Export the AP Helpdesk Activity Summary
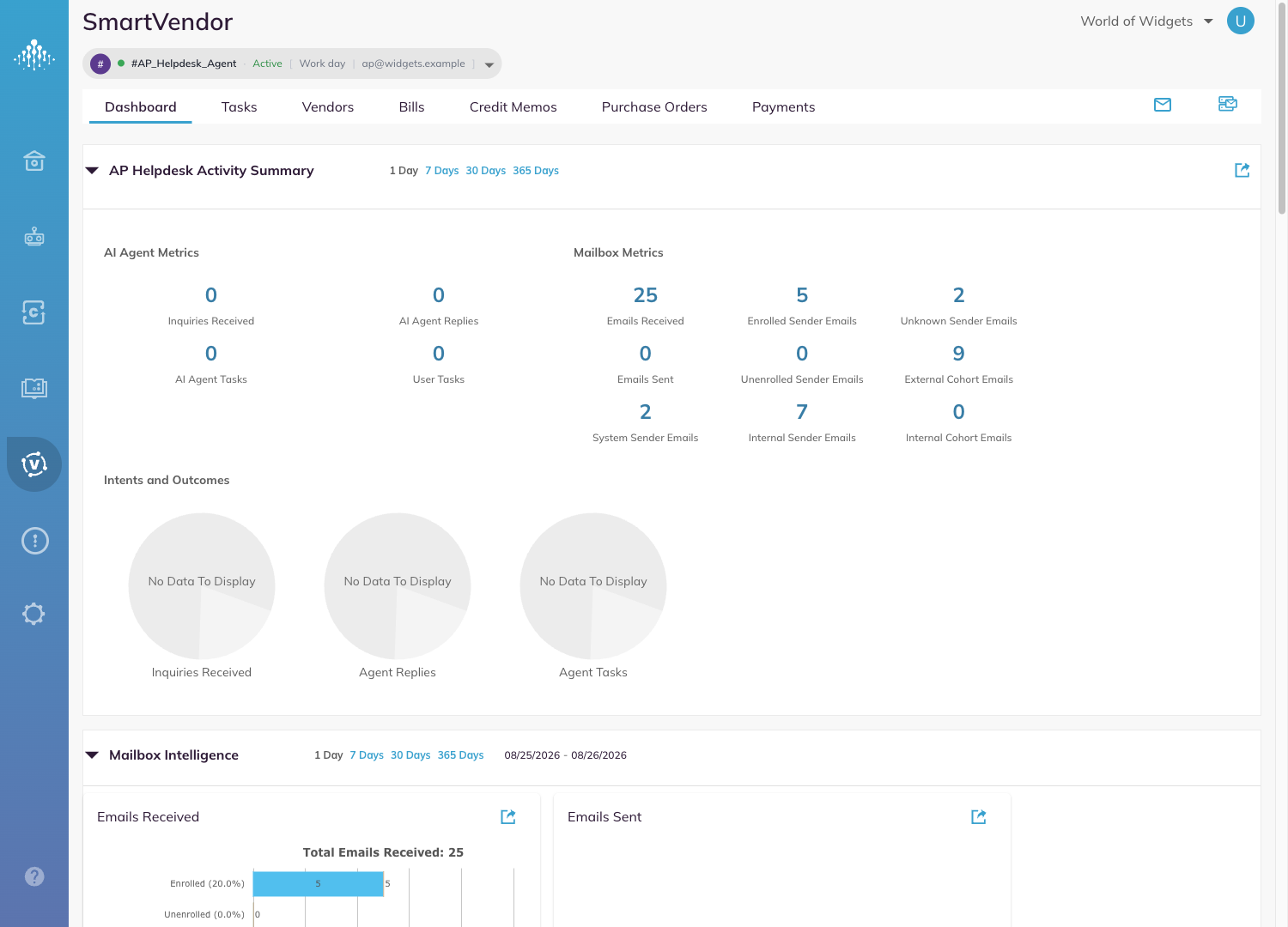Screen dimensions: 1288x927 (1242, 170)
